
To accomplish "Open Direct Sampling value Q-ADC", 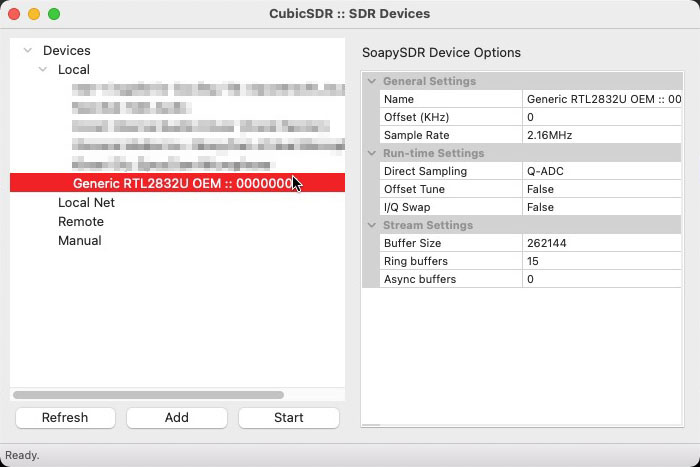I will [x=602, y=171].
